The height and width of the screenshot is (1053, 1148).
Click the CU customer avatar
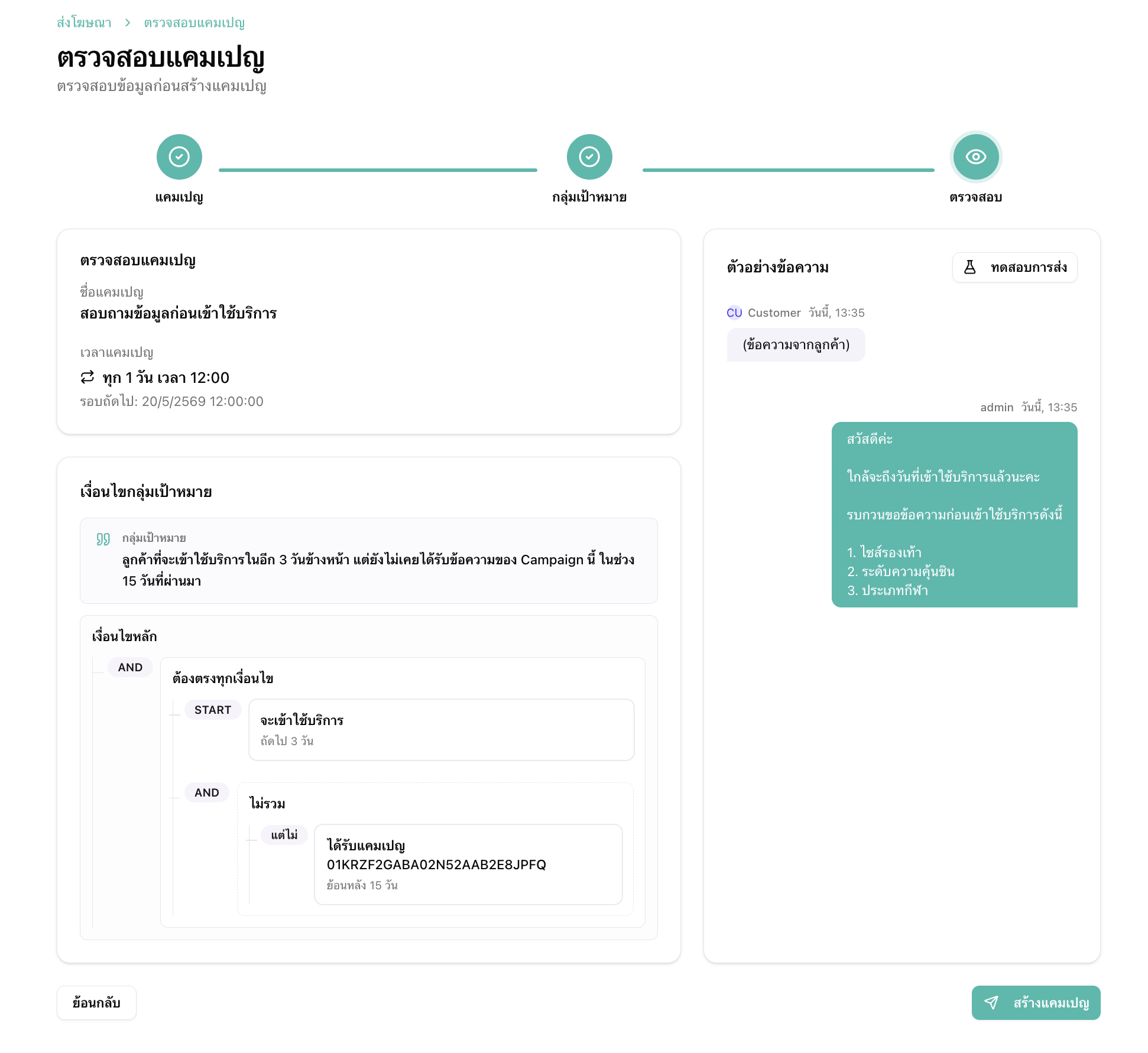[x=734, y=313]
